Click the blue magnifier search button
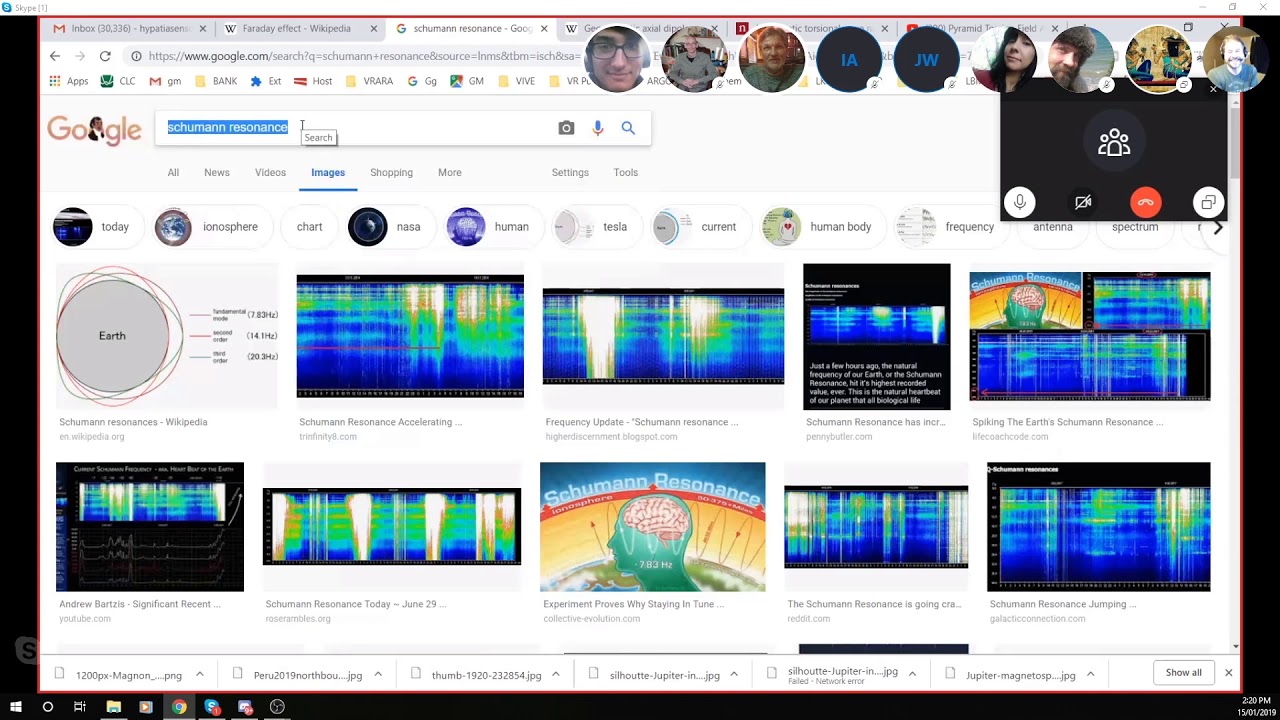Screen dimensions: 1280x720 628,128
